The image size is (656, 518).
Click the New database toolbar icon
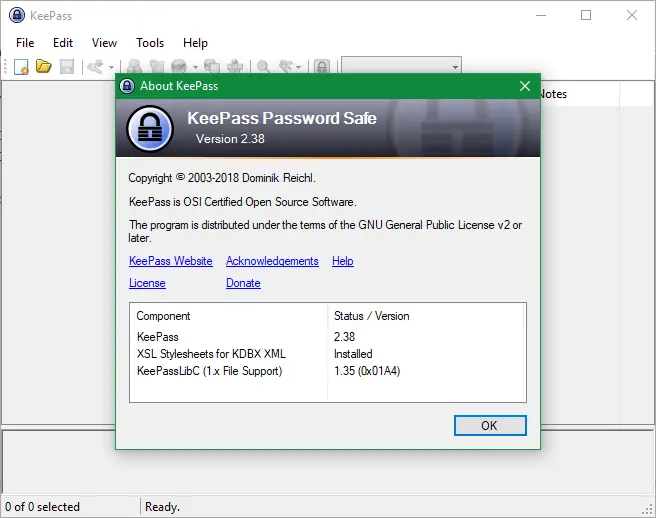coord(21,67)
